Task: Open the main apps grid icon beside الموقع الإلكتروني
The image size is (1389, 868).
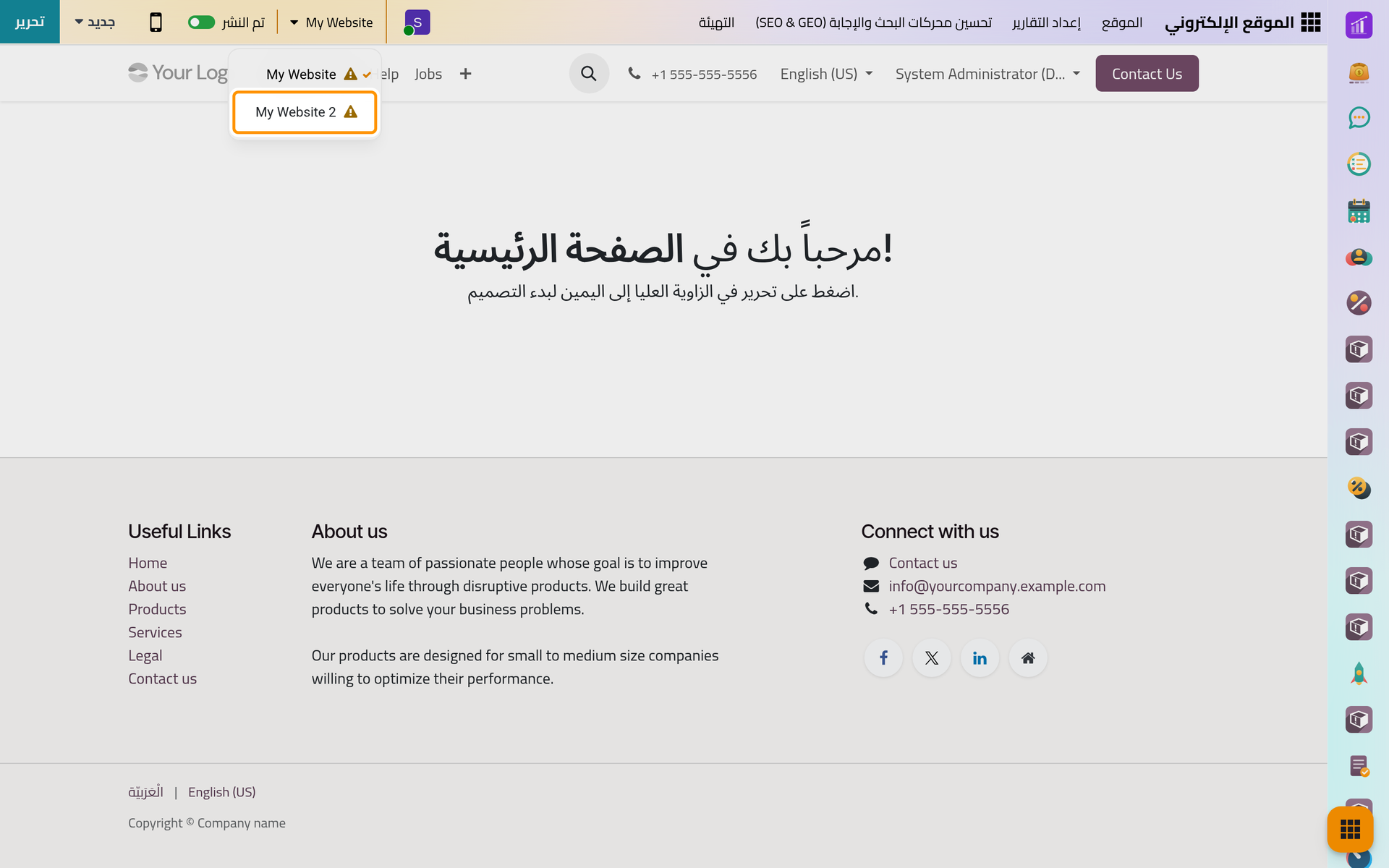Action: (x=1310, y=22)
